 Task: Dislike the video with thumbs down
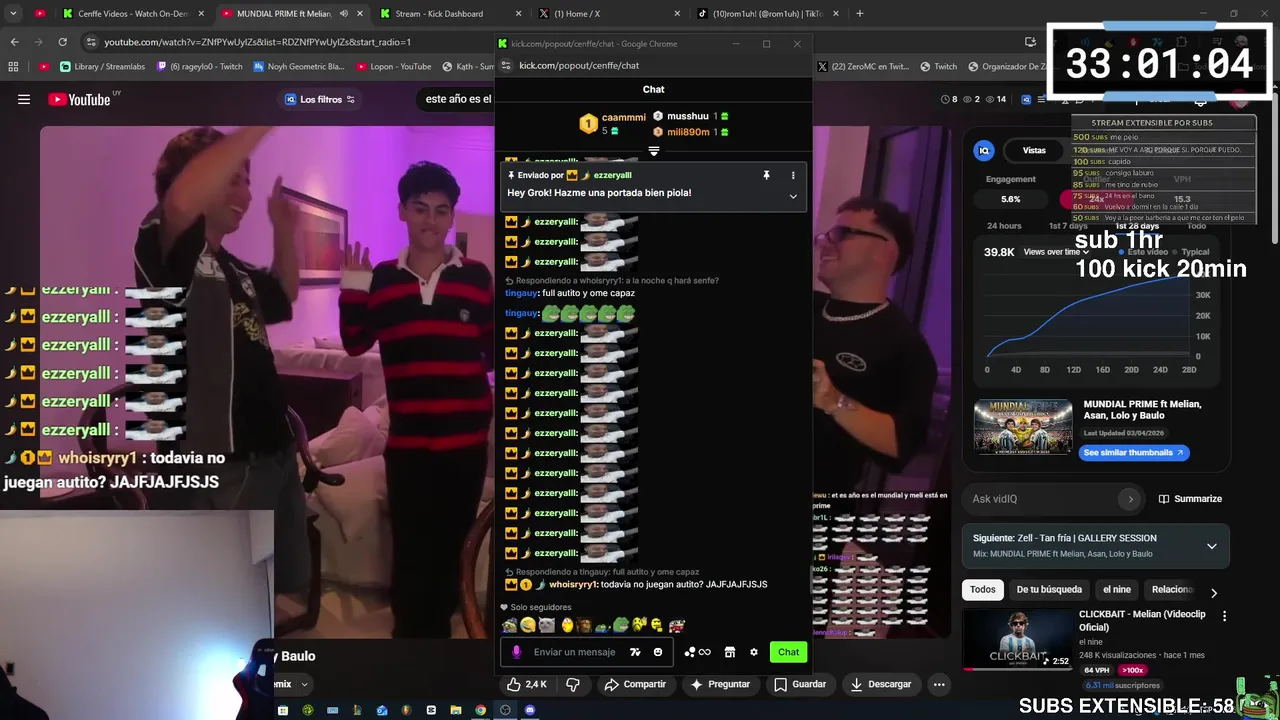pos(573,684)
